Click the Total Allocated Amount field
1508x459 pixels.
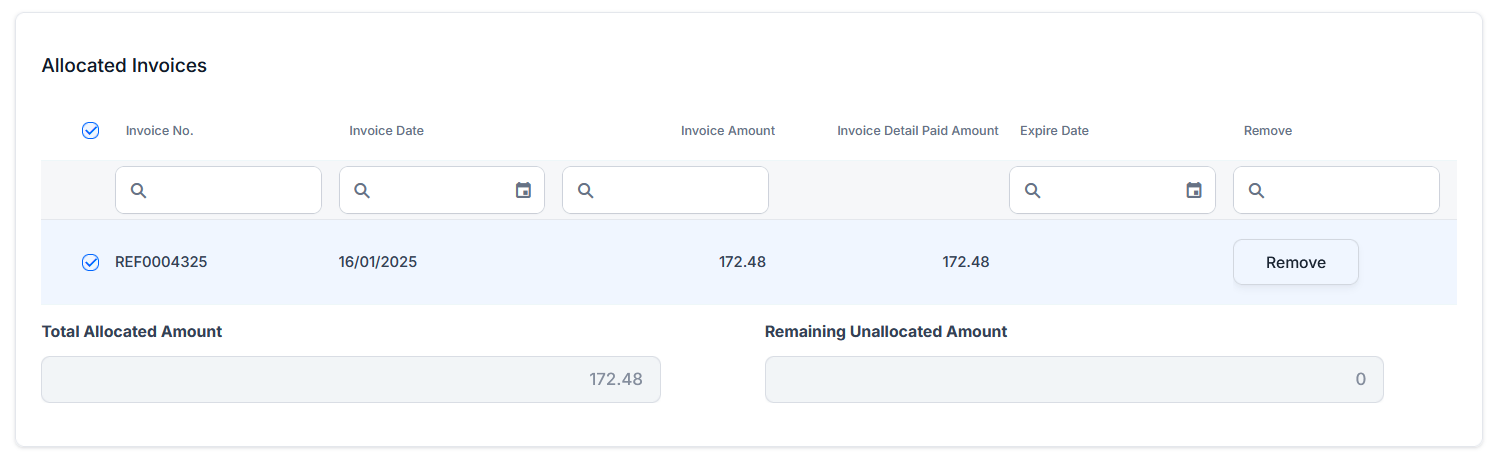[x=350, y=380]
